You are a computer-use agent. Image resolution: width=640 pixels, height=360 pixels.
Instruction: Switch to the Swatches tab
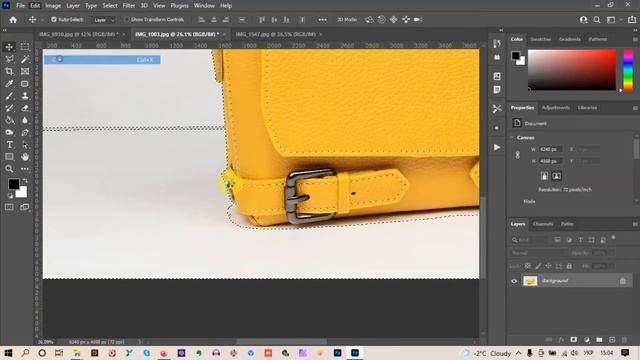541,39
